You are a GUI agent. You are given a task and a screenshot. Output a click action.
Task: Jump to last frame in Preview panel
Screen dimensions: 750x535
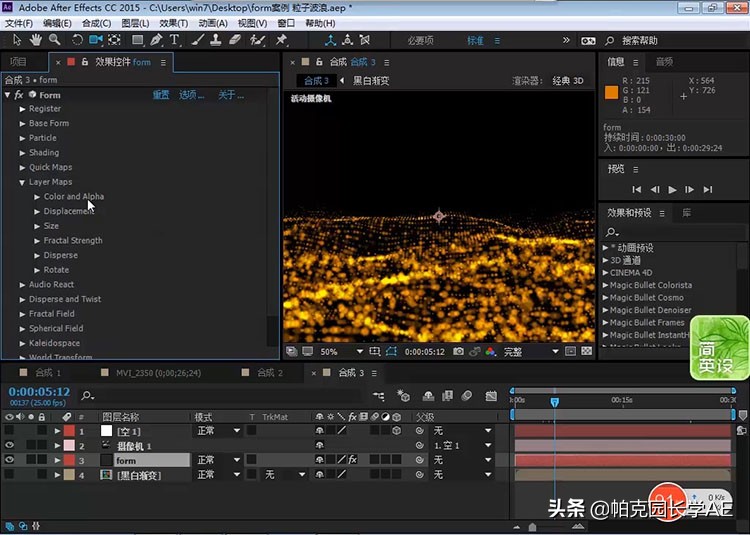[708, 189]
